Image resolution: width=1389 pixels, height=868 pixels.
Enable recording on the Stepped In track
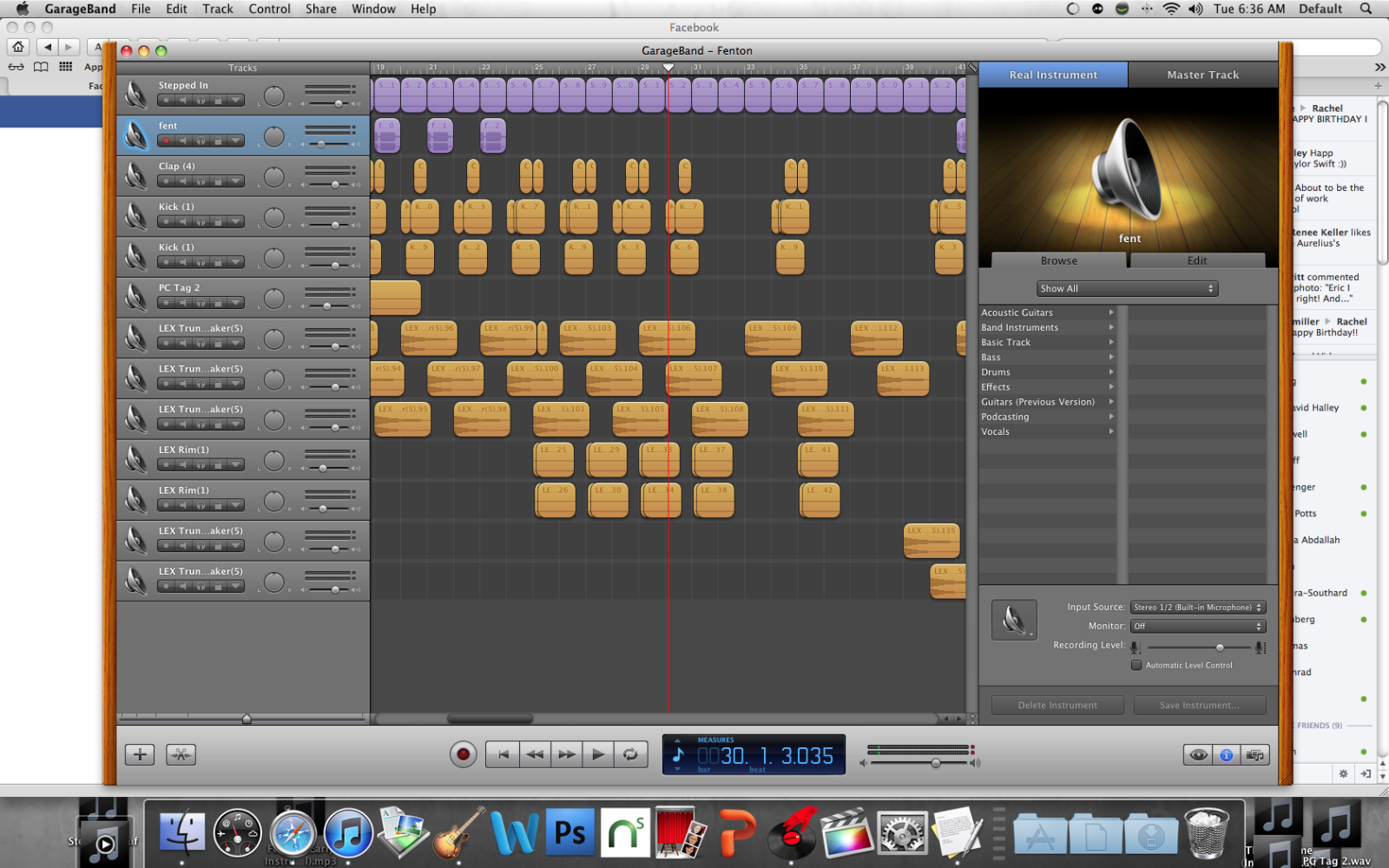[x=166, y=101]
